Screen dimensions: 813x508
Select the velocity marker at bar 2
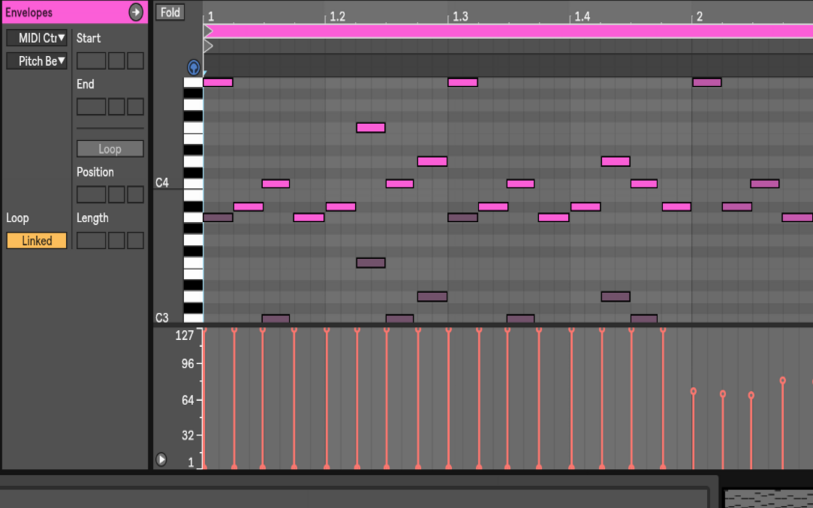point(693,392)
